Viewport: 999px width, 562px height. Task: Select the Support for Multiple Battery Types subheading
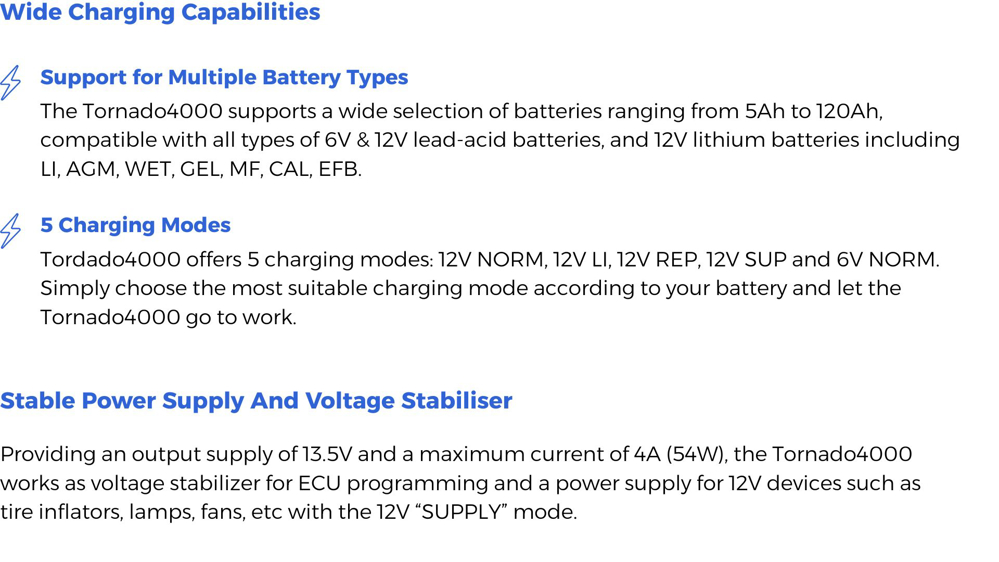click(224, 77)
